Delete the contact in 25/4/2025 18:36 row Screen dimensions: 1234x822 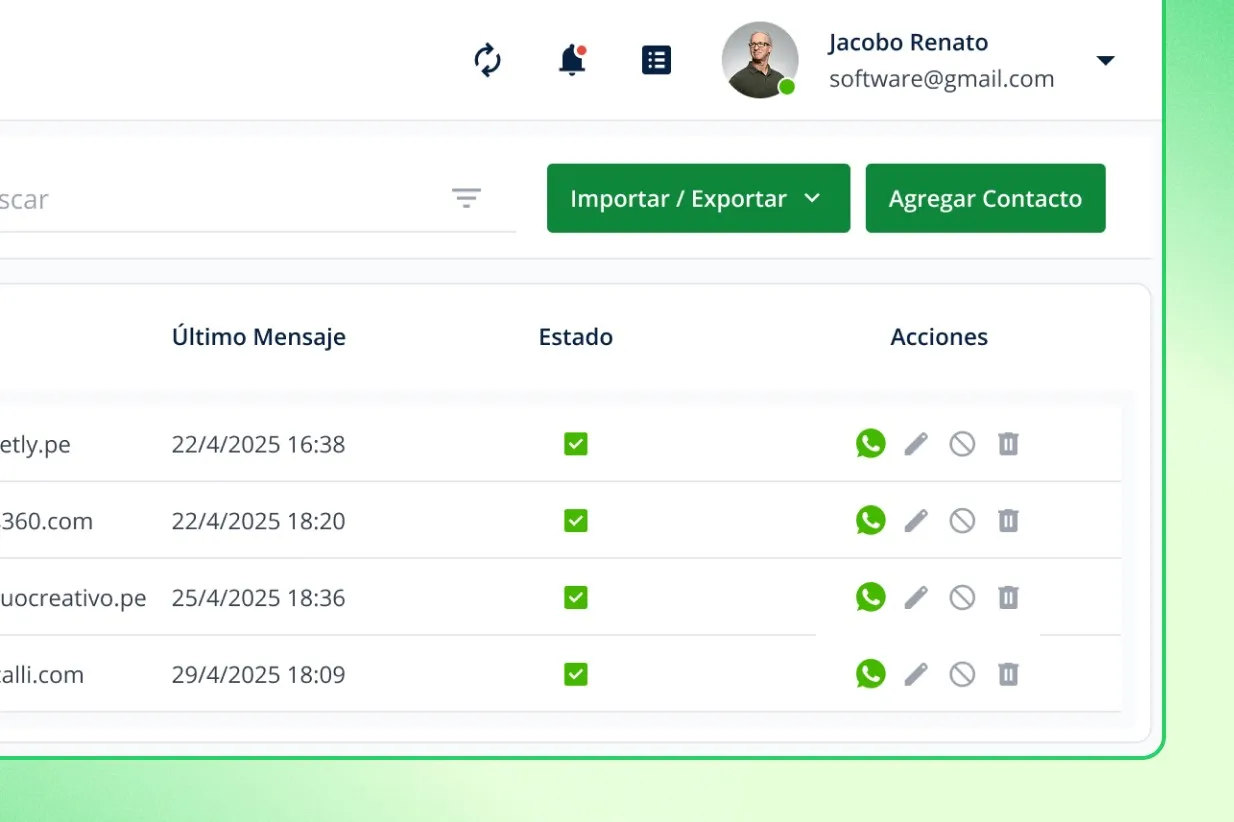pyautogui.click(x=1008, y=598)
